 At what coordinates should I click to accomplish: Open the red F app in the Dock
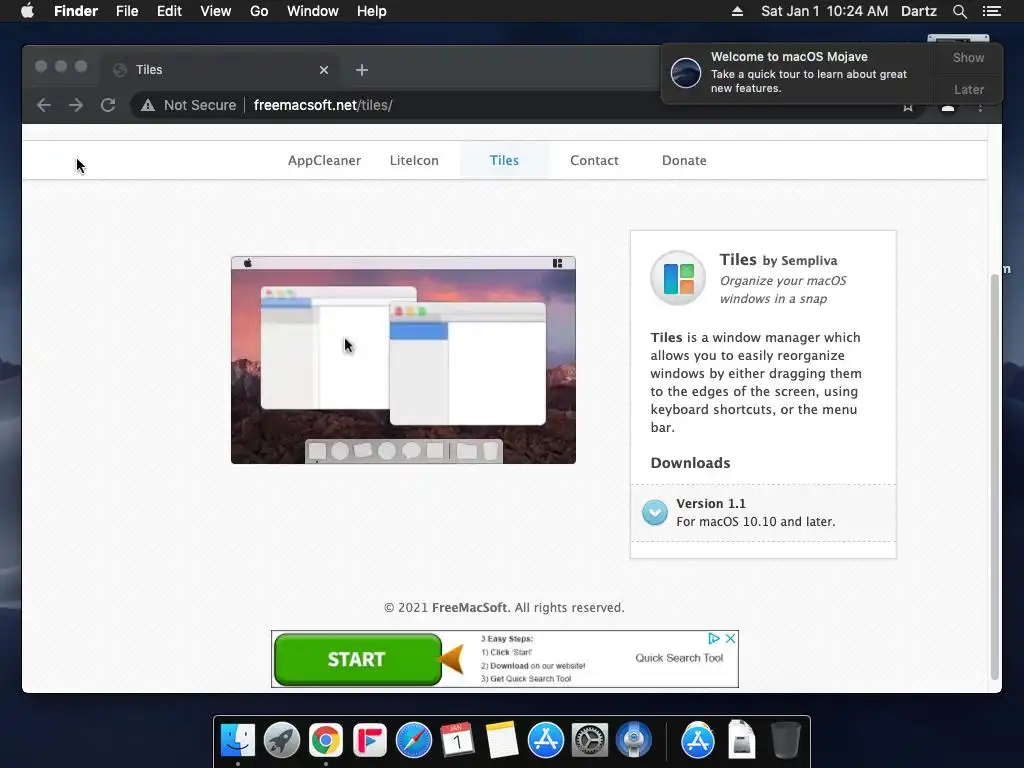pos(370,741)
